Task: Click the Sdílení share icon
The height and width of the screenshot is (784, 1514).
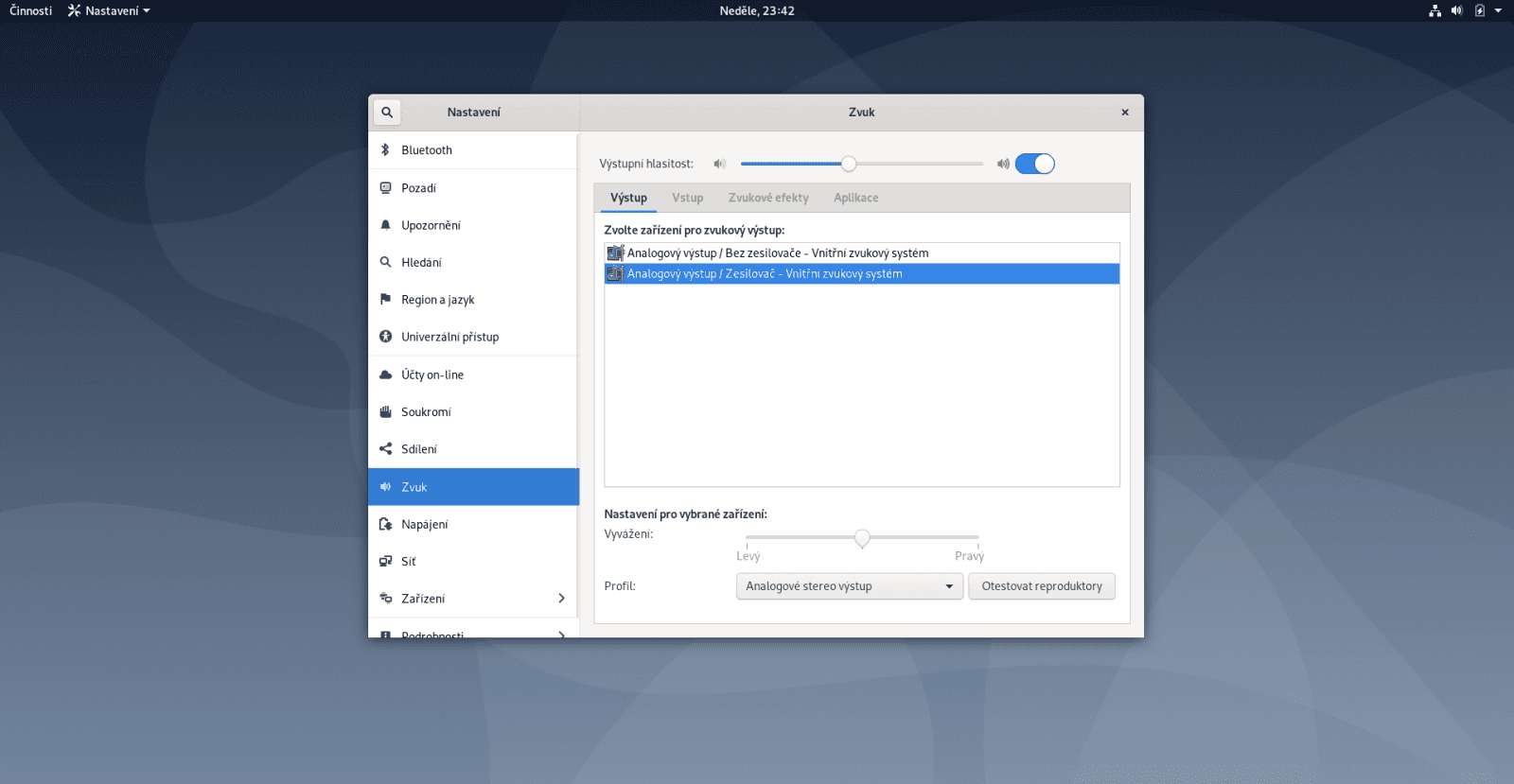Action: [385, 448]
